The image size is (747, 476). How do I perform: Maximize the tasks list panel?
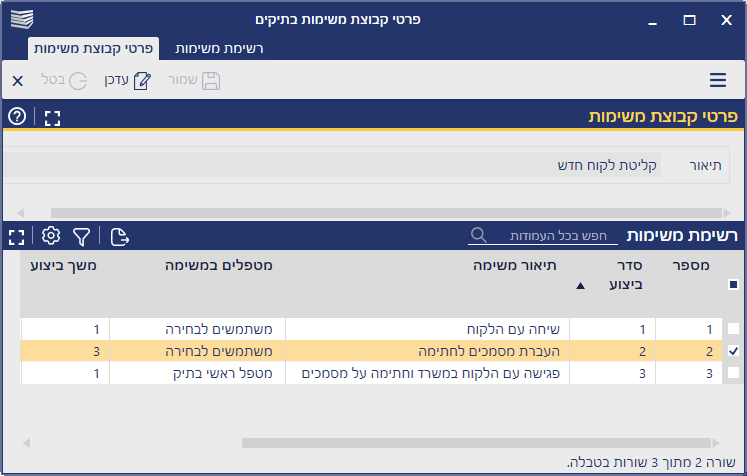[x=17, y=237]
